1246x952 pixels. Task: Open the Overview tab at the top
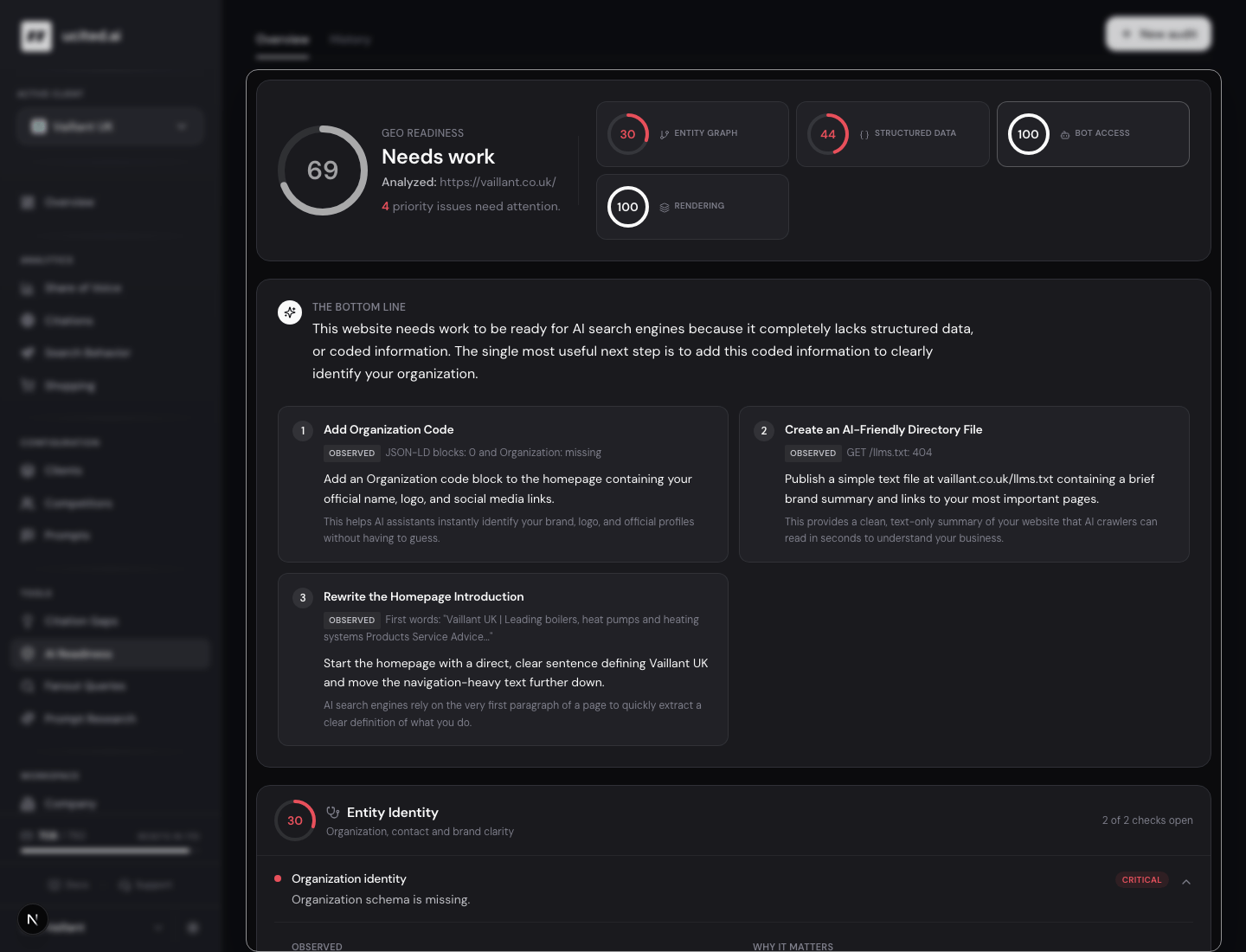click(x=282, y=40)
